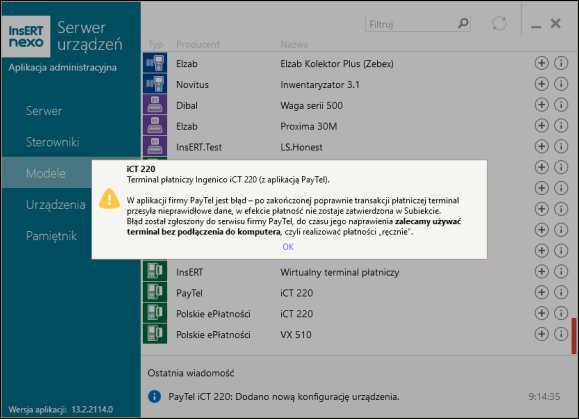Click the refresh list icon
The image size is (579, 419).
click(499, 24)
